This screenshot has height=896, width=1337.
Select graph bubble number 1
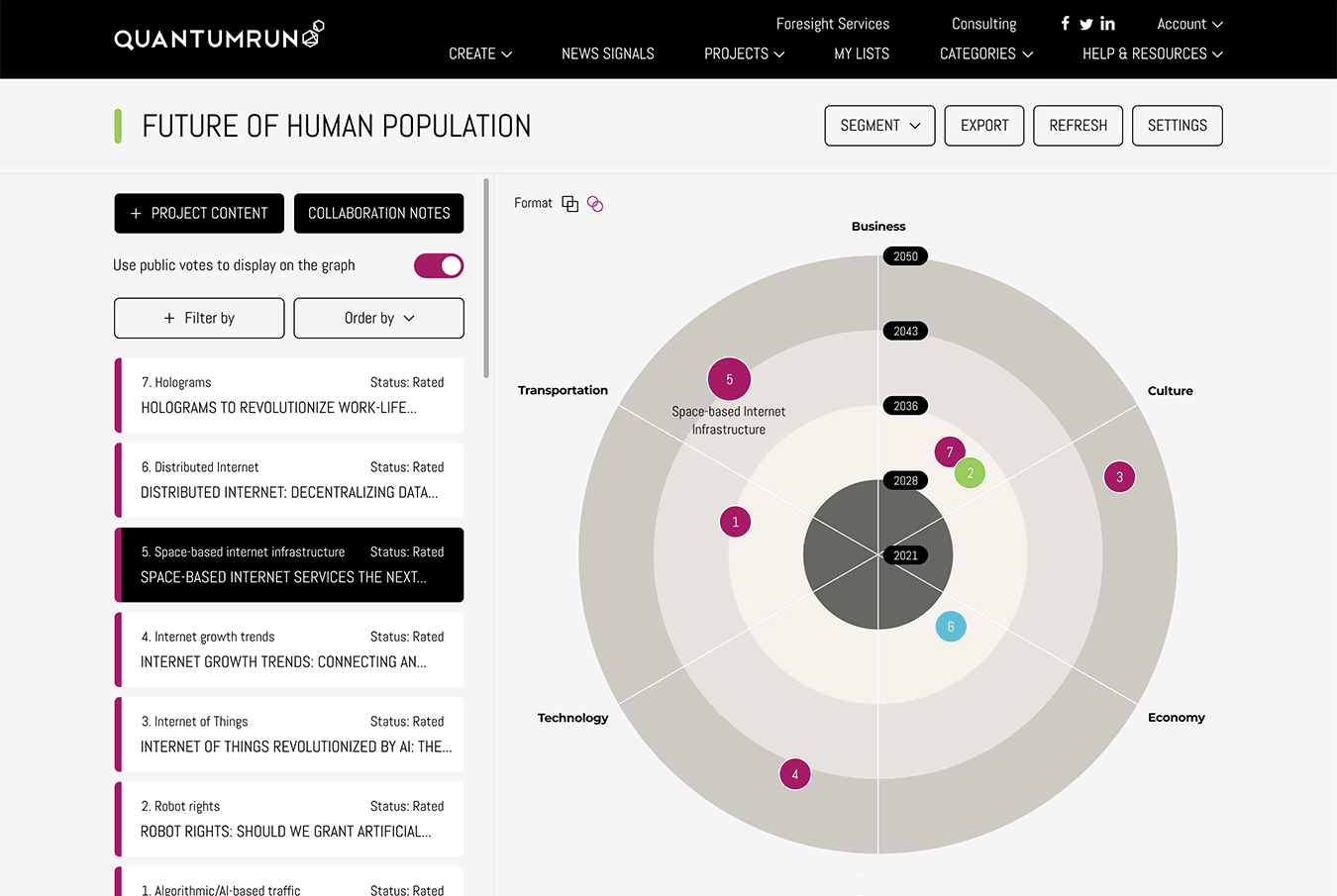click(735, 522)
